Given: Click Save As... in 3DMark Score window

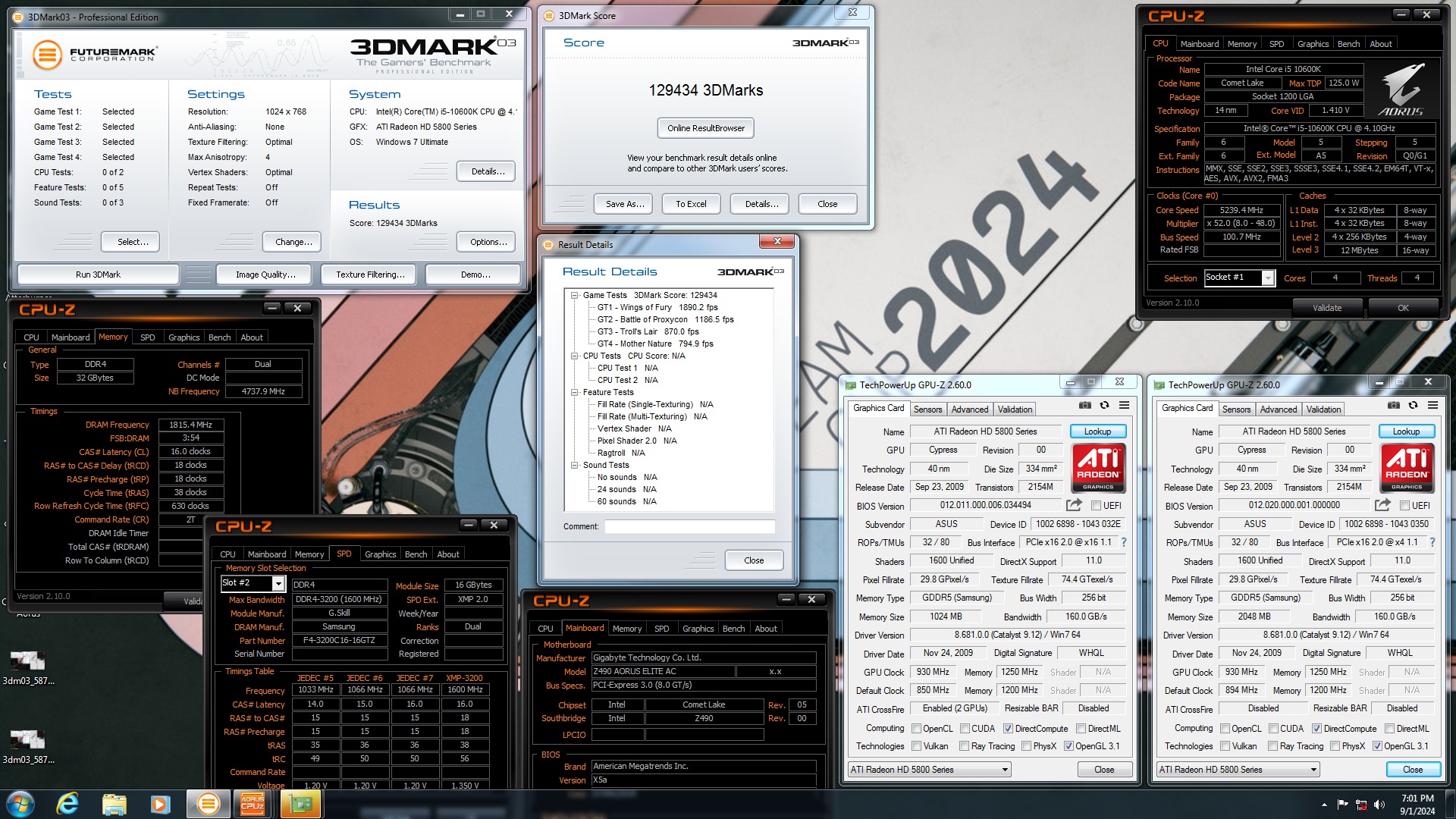Looking at the screenshot, I should (x=625, y=204).
